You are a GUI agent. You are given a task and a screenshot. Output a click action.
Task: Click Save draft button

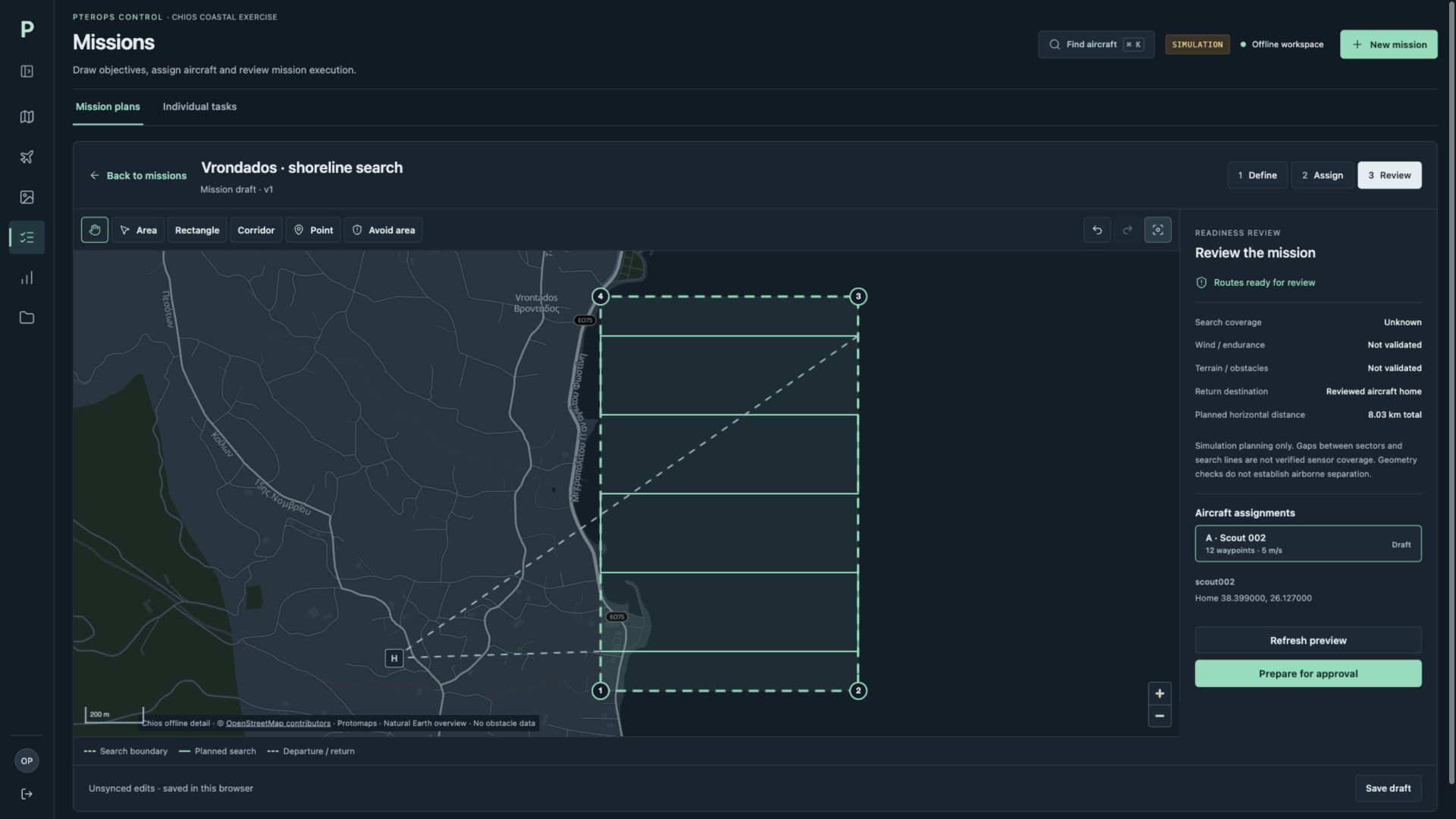click(1388, 789)
